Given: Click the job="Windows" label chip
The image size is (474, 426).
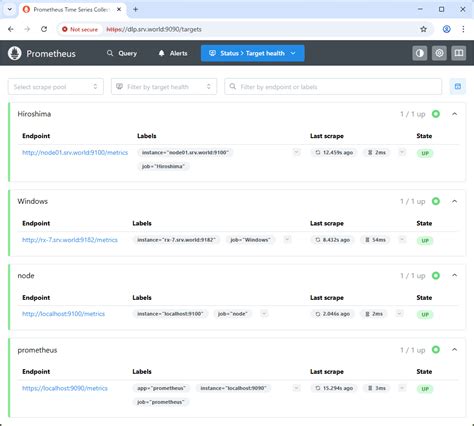Looking at the screenshot, I should (250, 240).
